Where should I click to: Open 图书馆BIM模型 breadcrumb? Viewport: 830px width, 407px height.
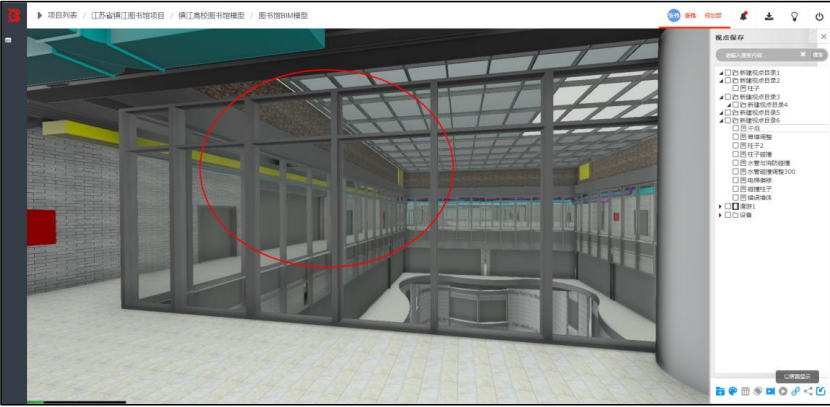(x=283, y=16)
